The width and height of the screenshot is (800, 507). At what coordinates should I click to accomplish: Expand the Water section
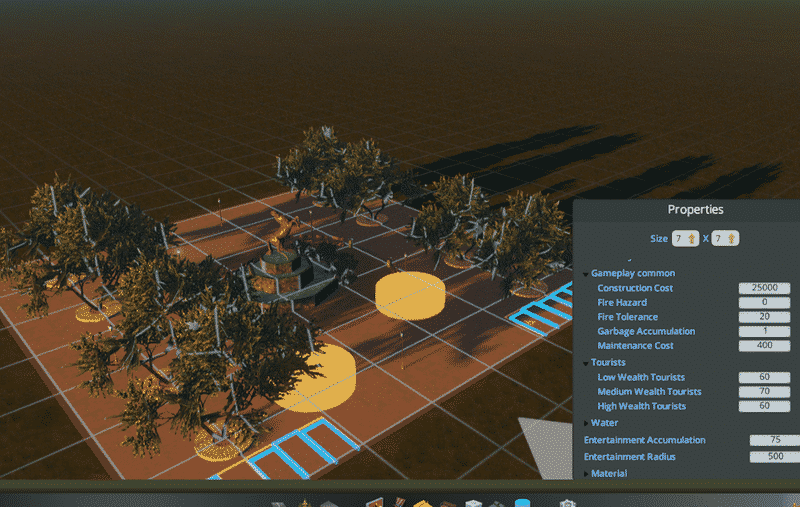[x=587, y=423]
